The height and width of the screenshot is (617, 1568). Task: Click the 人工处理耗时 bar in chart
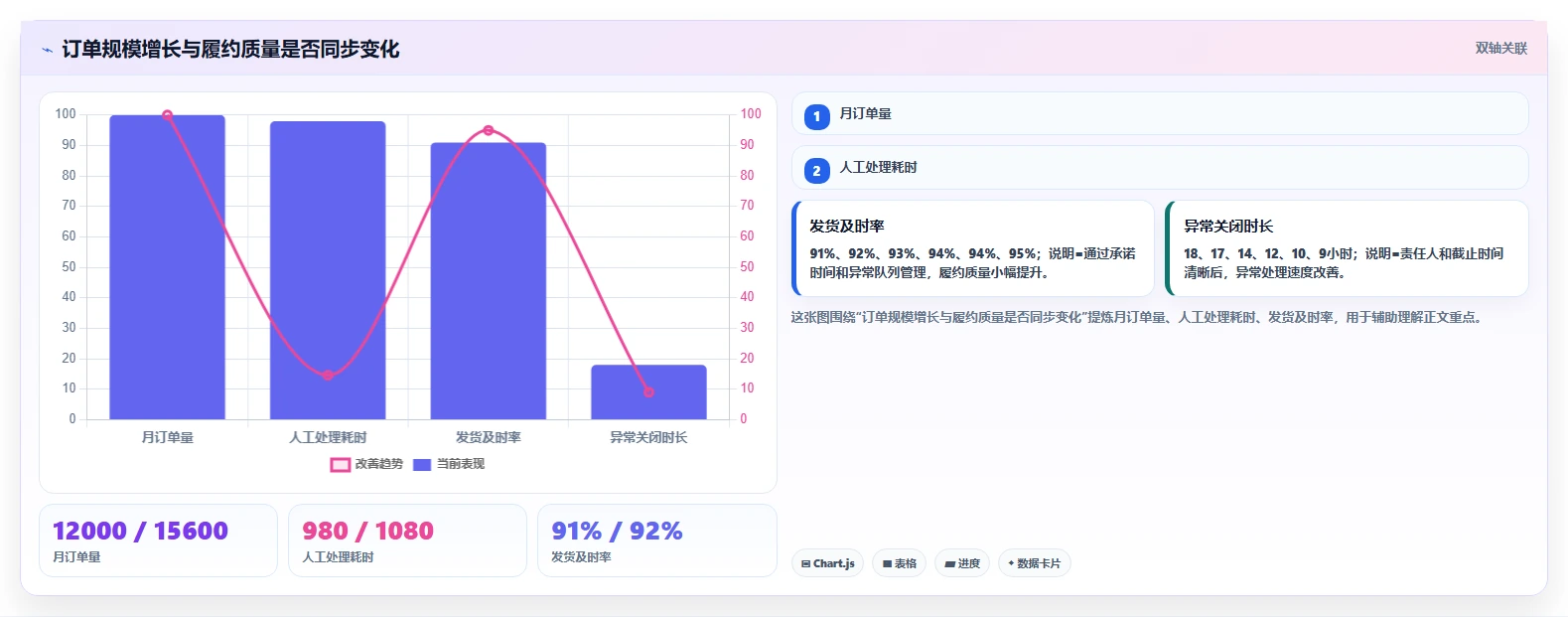tap(328, 270)
